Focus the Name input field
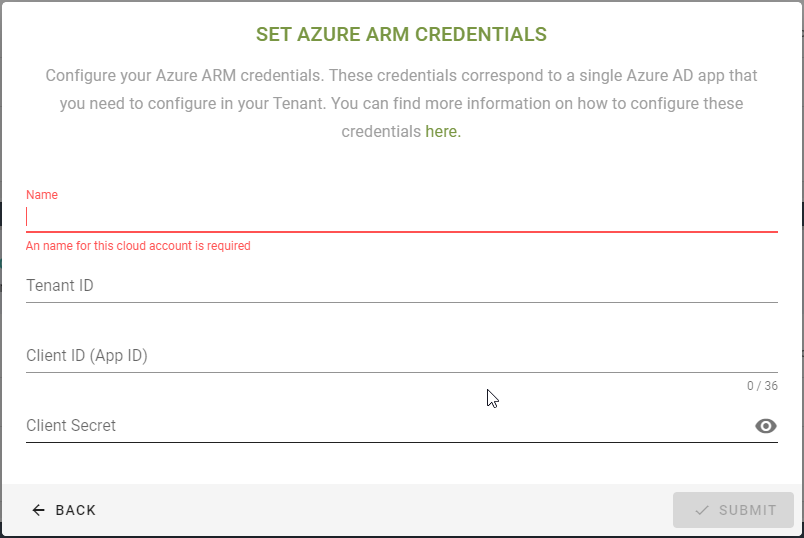This screenshot has width=804, height=538. click(400, 216)
